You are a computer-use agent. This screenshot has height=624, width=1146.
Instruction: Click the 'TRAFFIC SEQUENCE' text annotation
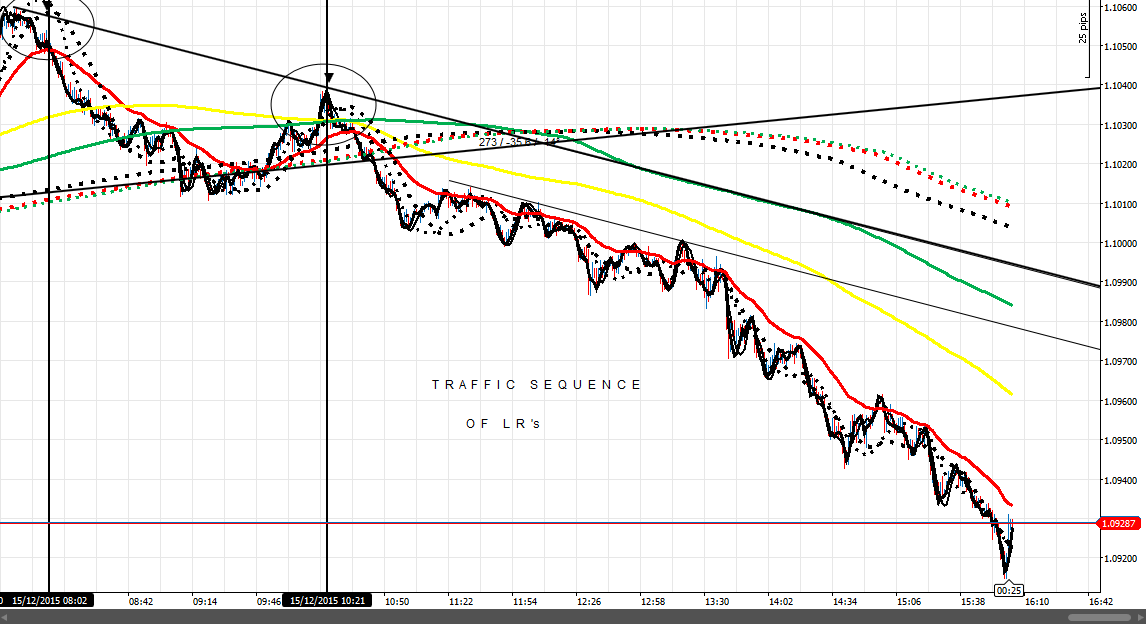(x=536, y=385)
